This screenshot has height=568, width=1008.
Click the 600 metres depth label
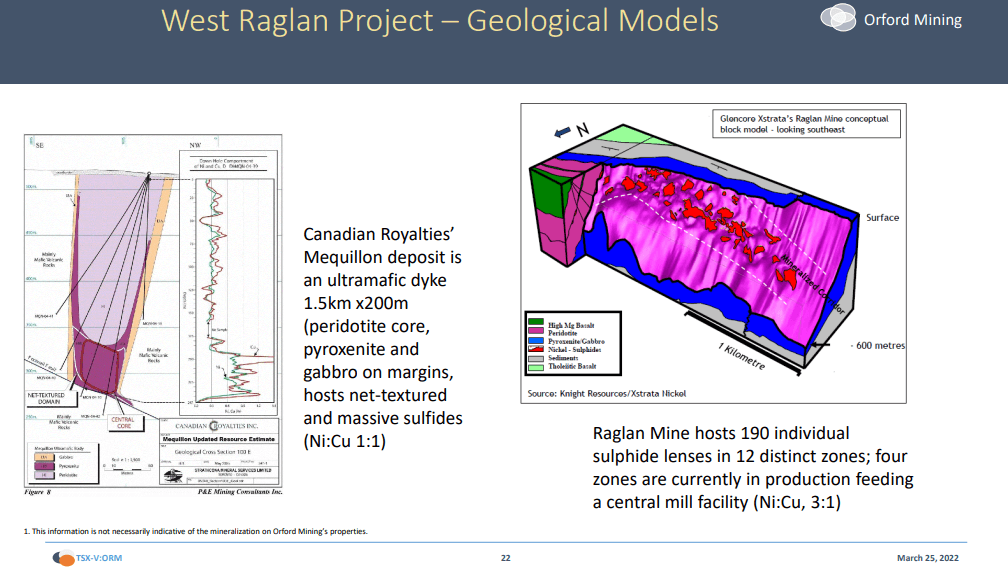879,346
